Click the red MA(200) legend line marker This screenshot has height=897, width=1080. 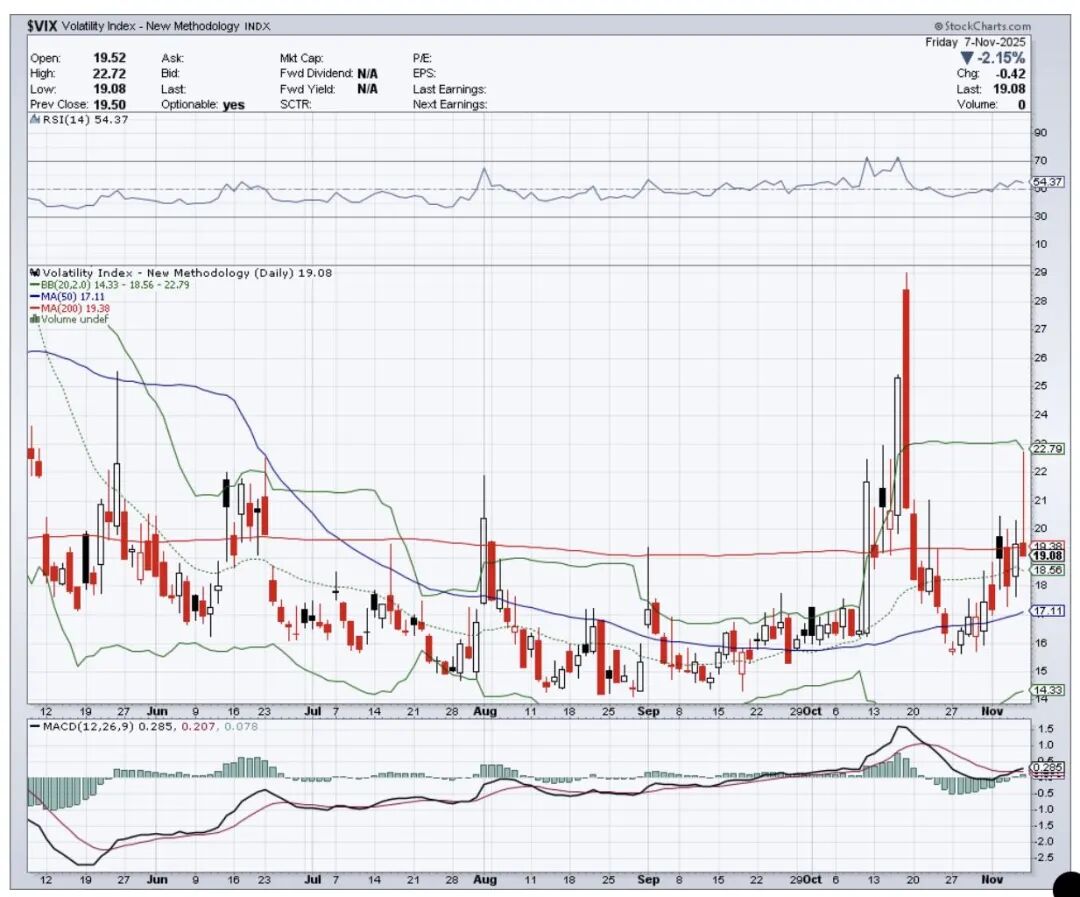point(34,308)
